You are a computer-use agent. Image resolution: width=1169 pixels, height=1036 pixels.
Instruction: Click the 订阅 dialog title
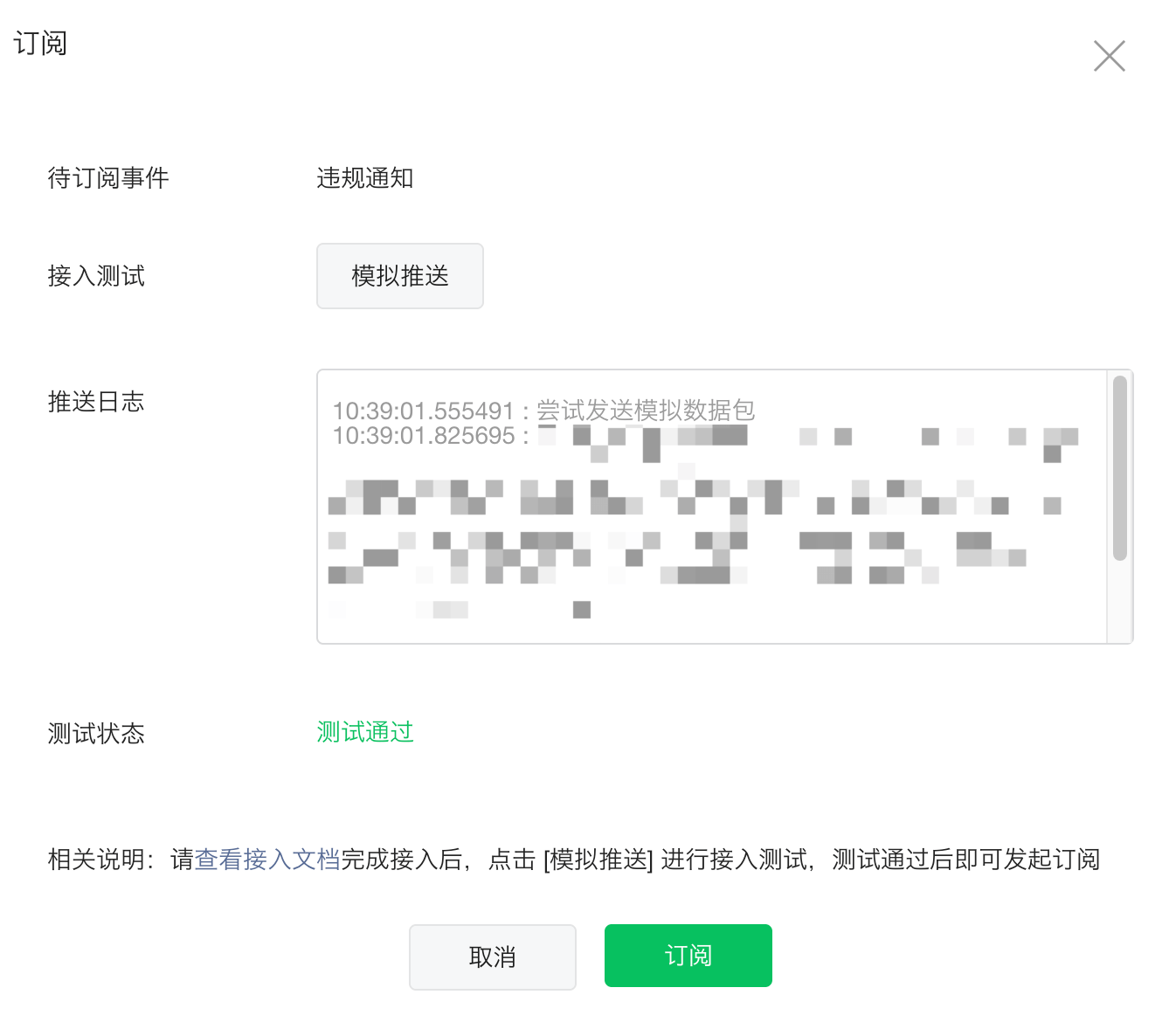coord(40,43)
